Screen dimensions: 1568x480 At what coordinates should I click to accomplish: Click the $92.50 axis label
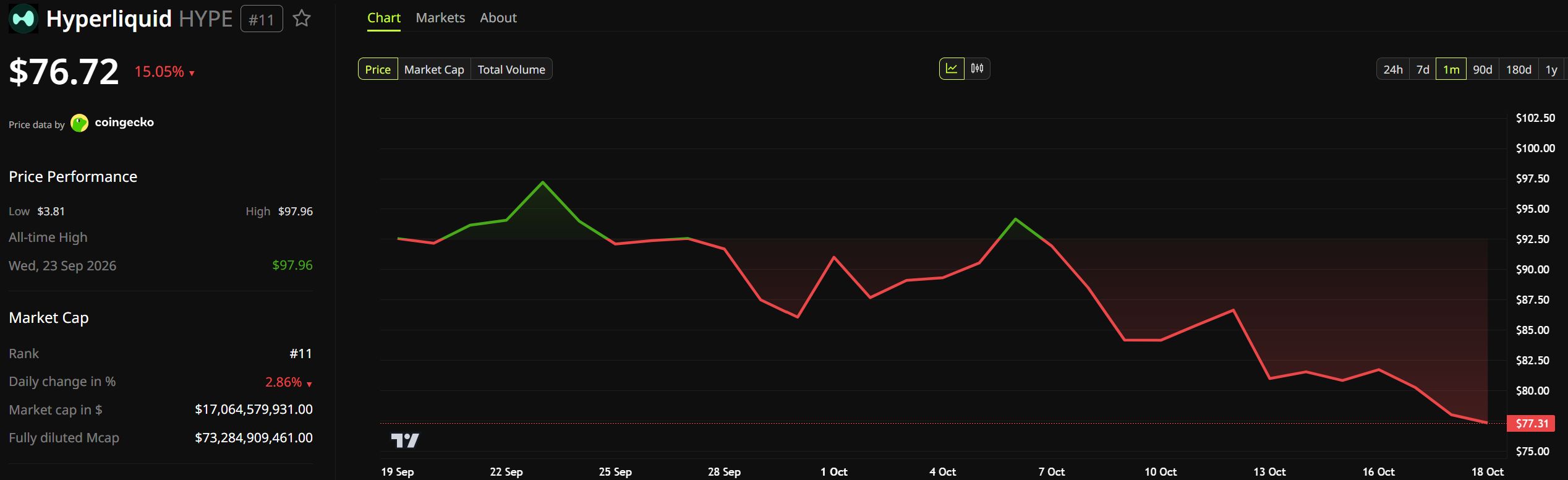[1533, 239]
